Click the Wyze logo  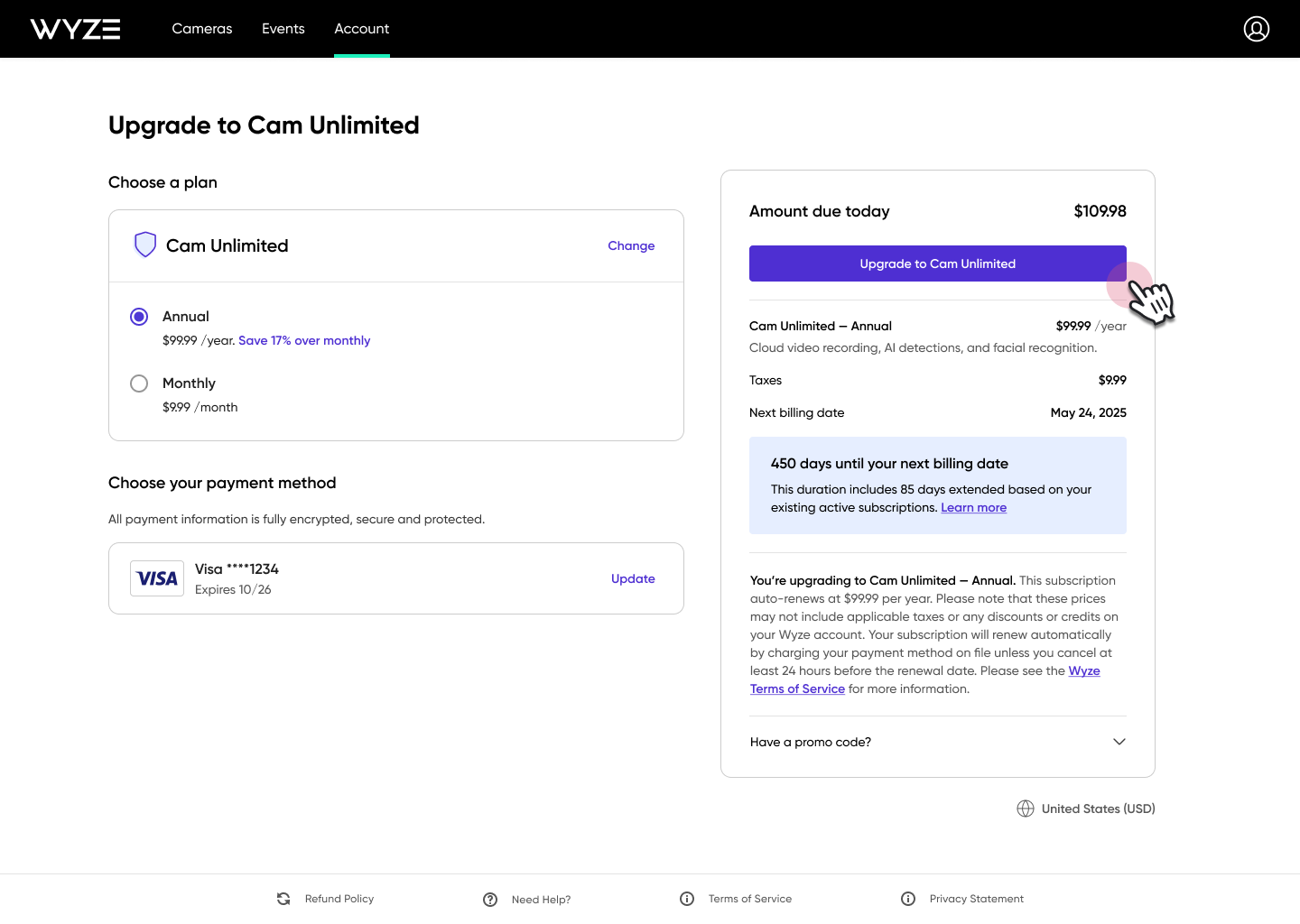click(75, 29)
